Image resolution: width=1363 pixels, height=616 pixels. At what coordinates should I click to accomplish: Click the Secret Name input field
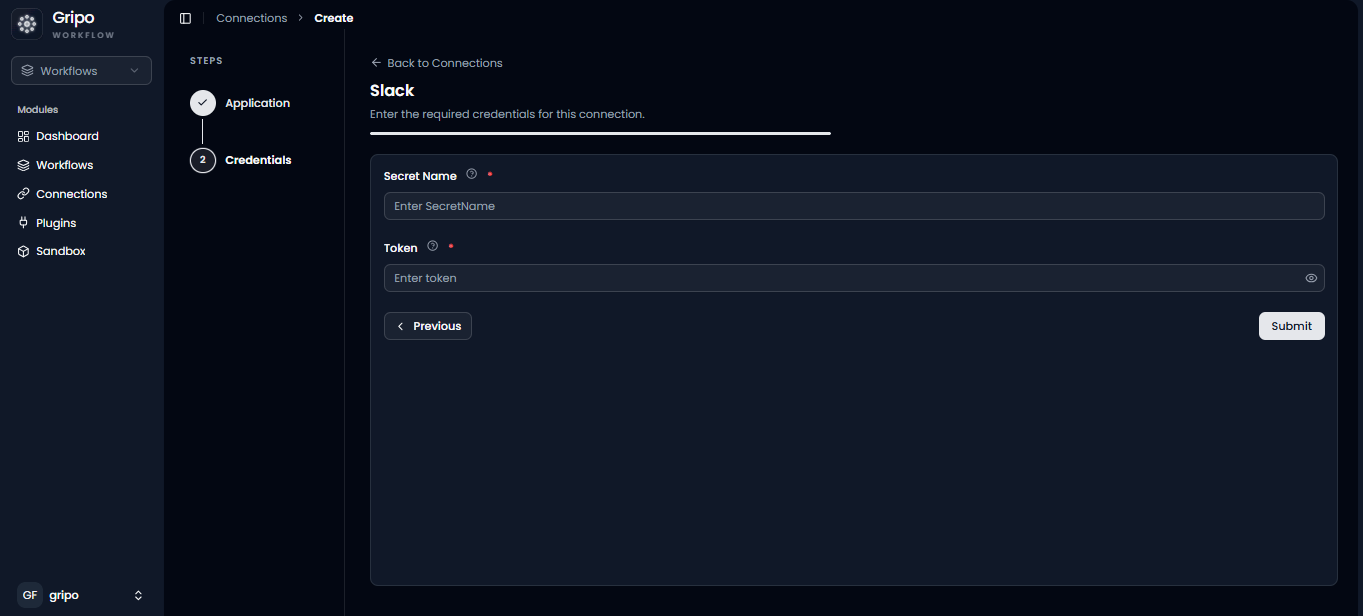coord(854,206)
